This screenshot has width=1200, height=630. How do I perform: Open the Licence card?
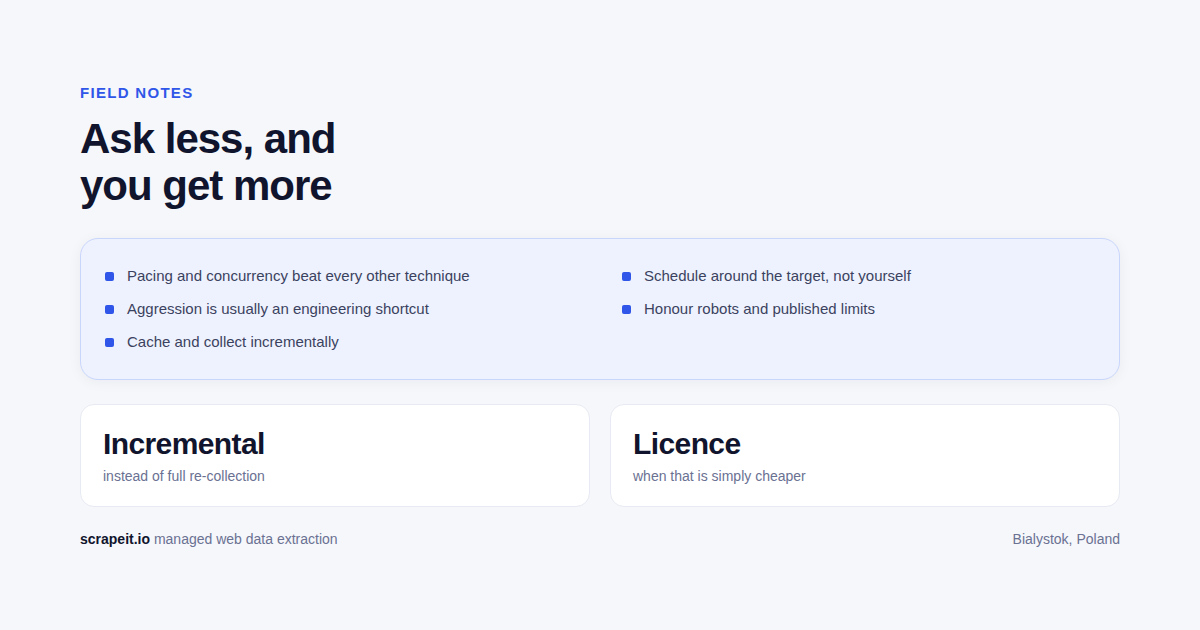pyautogui.click(x=865, y=456)
